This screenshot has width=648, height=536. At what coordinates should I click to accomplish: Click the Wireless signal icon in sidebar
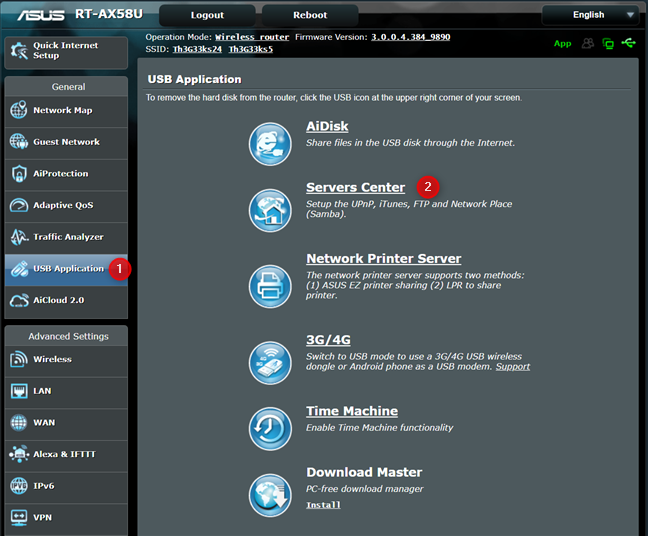coord(19,359)
